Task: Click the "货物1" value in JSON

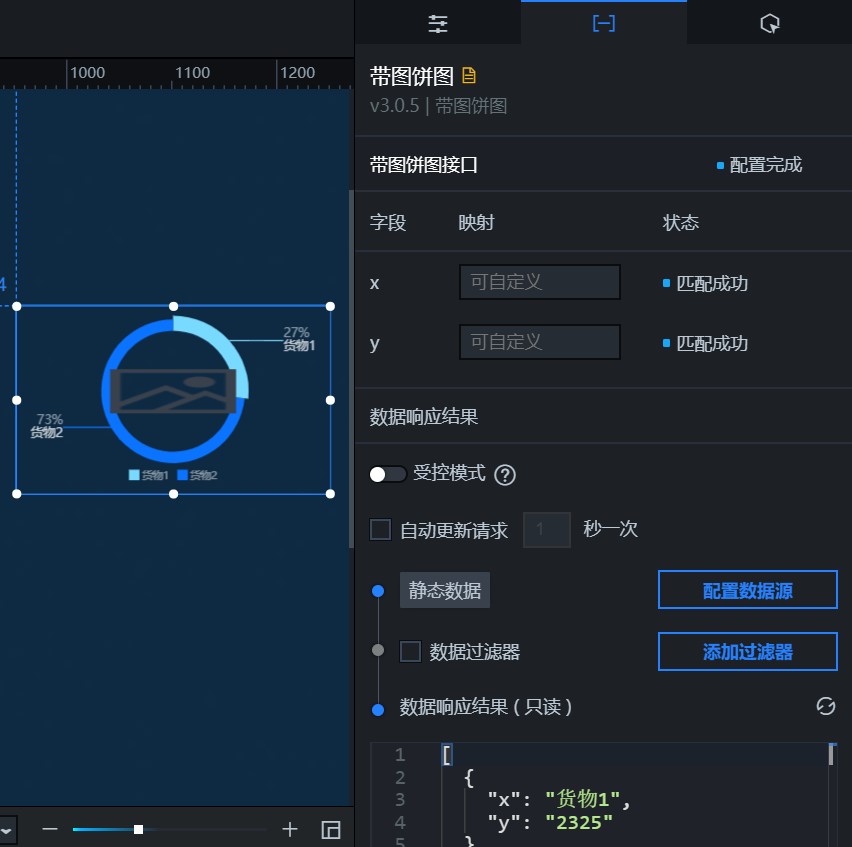Action: 582,799
